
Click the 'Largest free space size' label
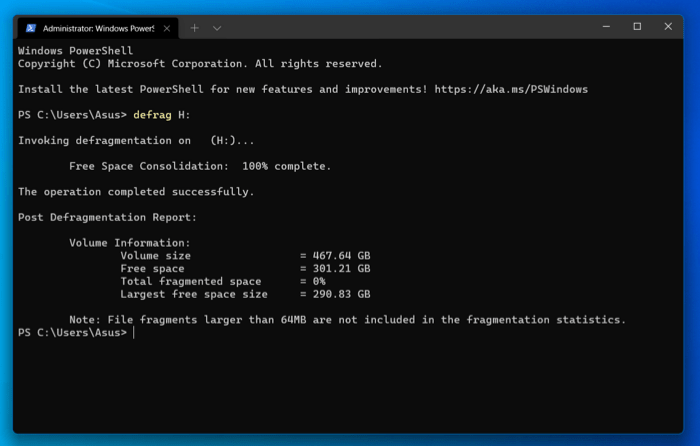(194, 294)
